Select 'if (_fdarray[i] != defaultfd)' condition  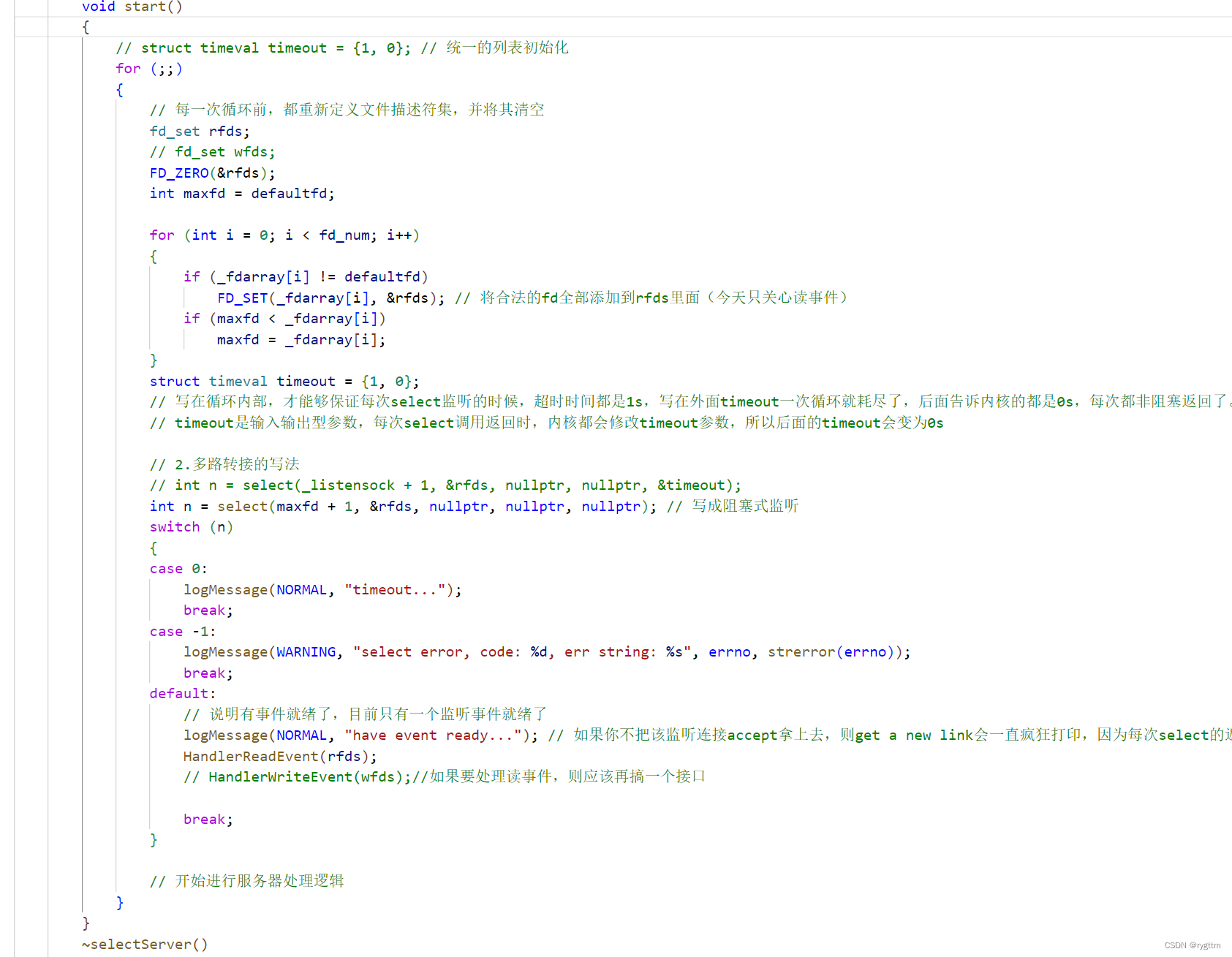pyautogui.click(x=306, y=277)
